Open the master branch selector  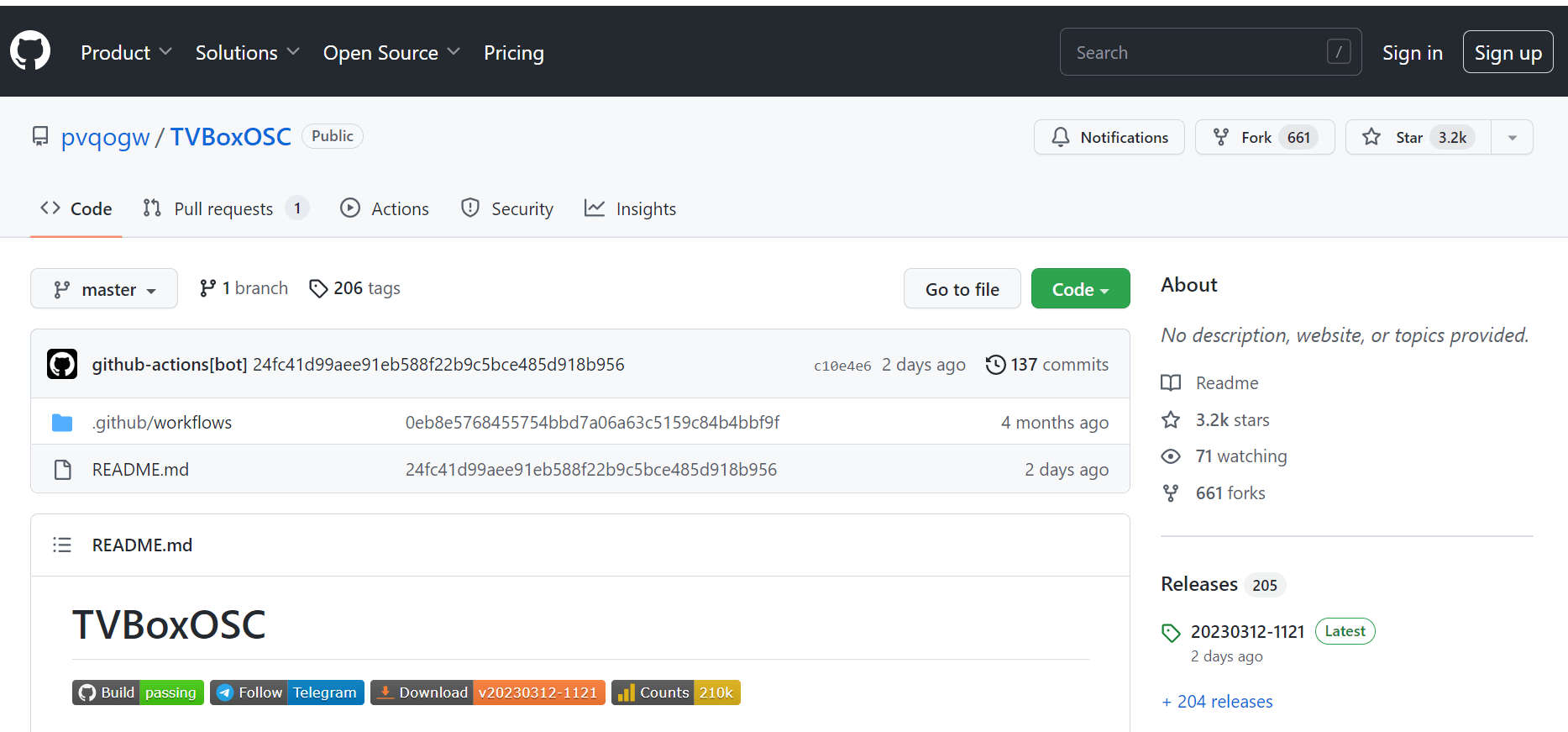point(104,288)
